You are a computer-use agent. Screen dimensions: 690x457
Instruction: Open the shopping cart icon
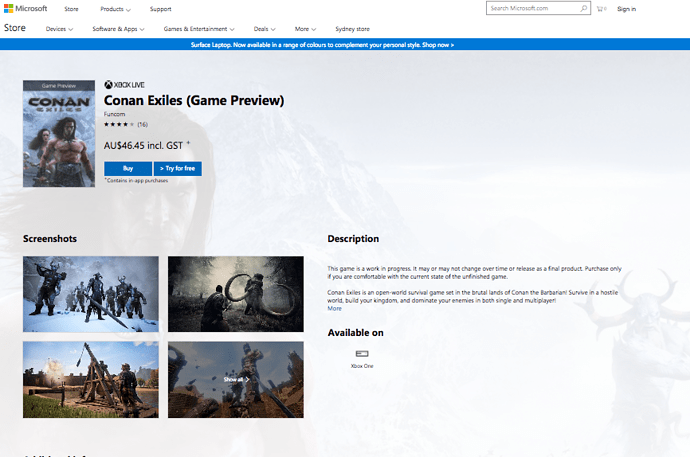601,9
